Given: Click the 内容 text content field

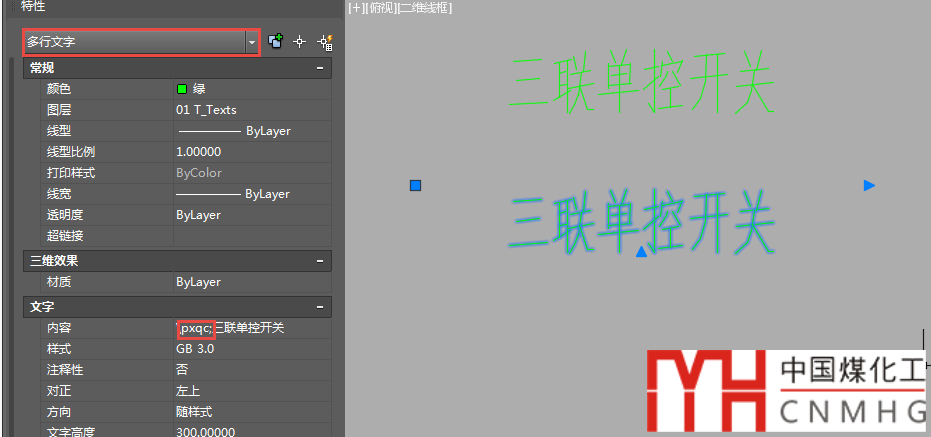Looking at the screenshot, I should [x=250, y=328].
